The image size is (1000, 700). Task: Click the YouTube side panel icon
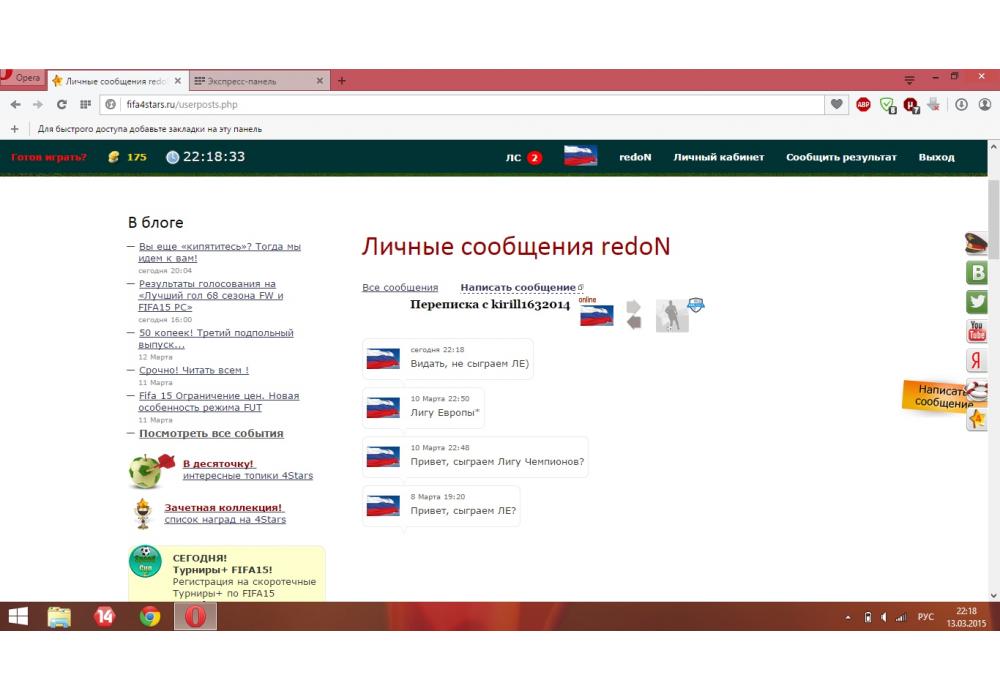coord(977,331)
